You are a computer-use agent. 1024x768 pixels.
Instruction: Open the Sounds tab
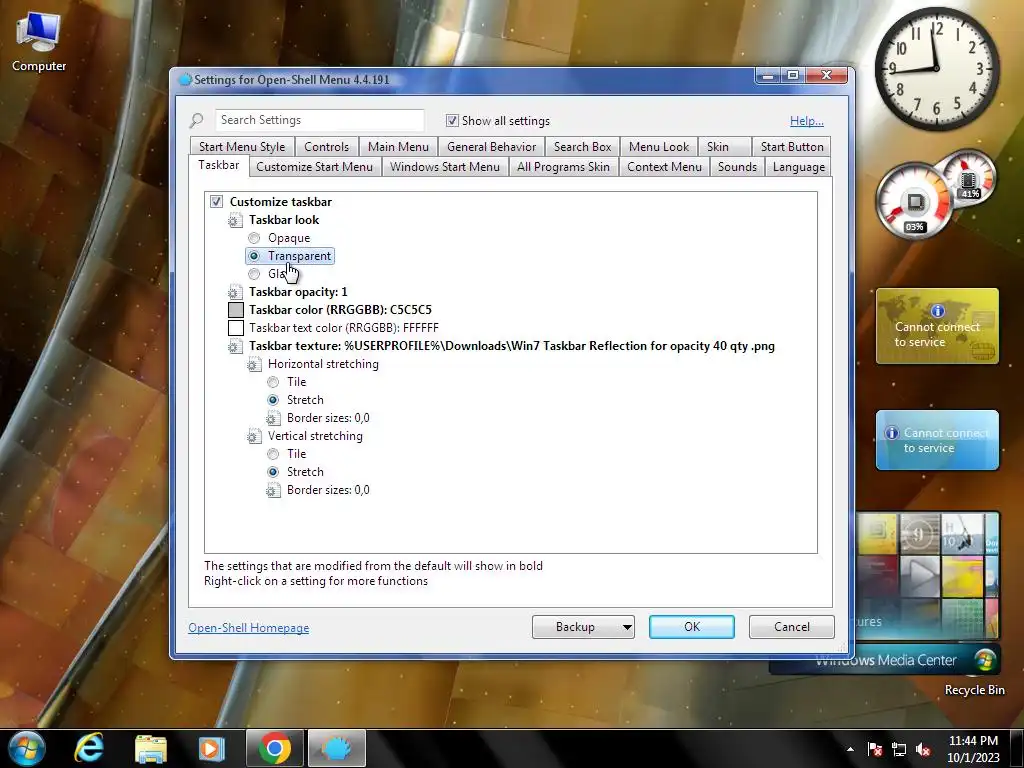737,167
